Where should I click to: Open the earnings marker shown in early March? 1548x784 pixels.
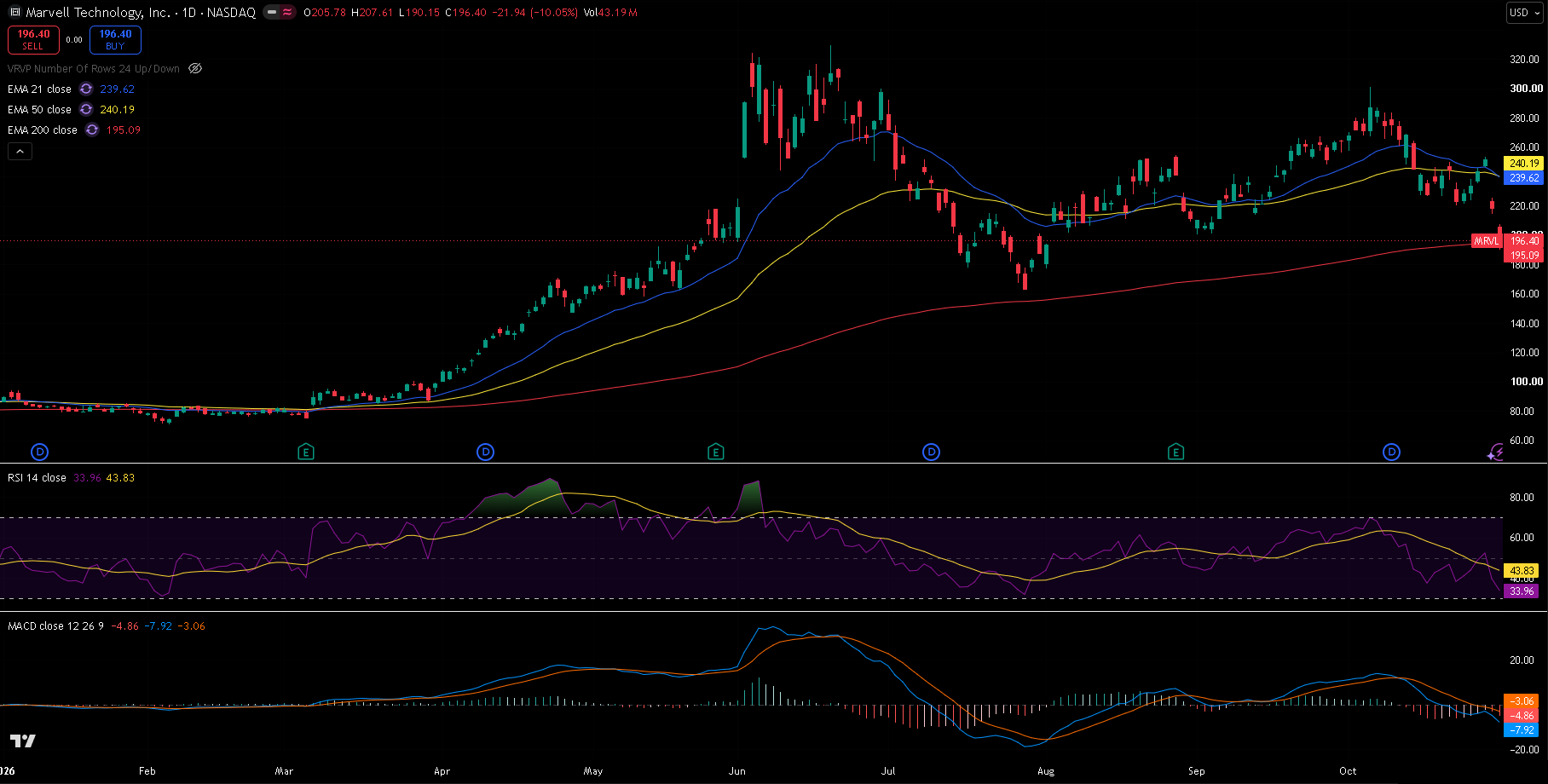point(306,452)
